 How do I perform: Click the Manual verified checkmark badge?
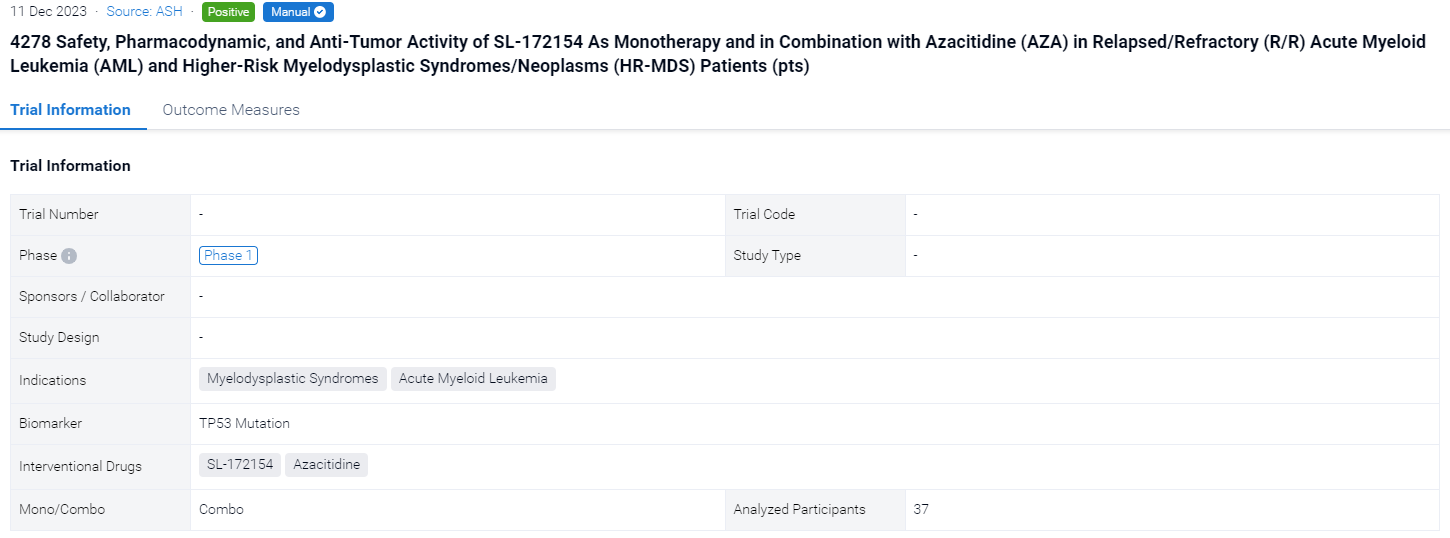click(298, 12)
